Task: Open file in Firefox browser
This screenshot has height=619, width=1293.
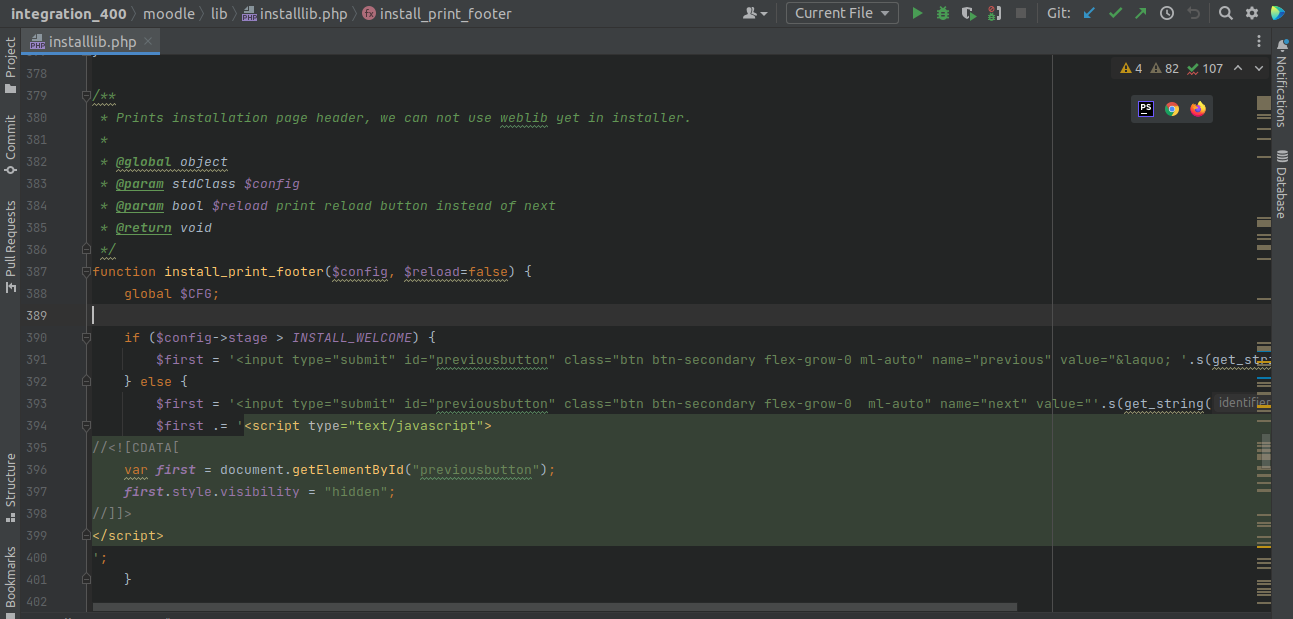Action: tap(1198, 109)
